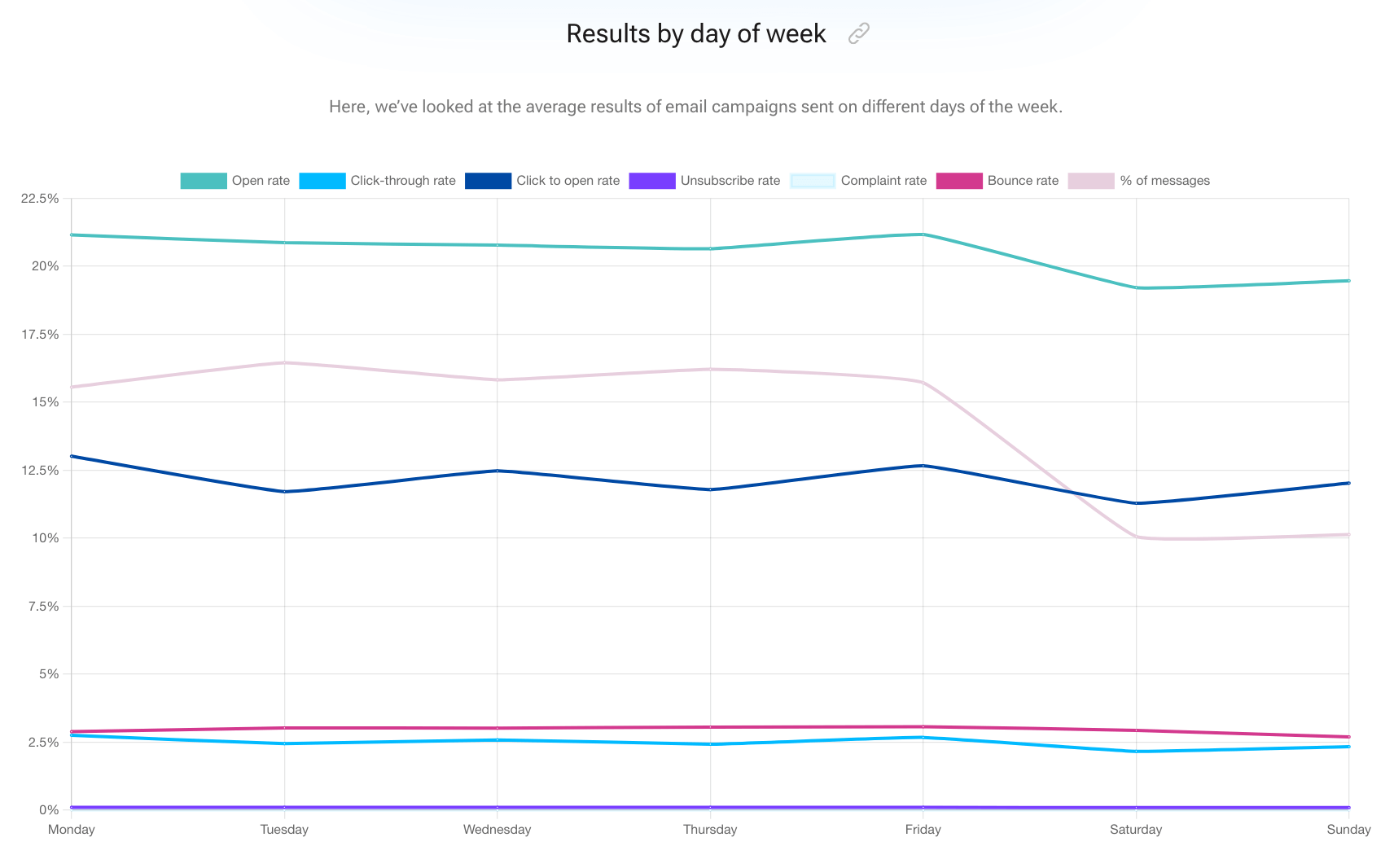Toggle the Open rate series label
Screen dimensions: 1394x868
click(x=261, y=181)
